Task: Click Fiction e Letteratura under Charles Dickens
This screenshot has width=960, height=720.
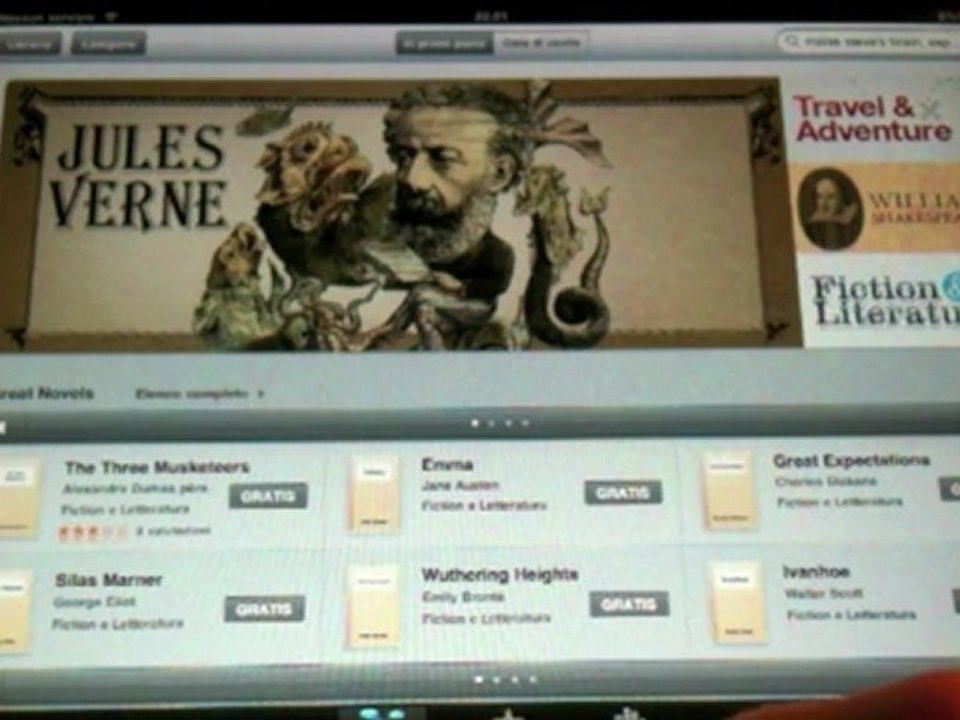Action: point(839,503)
